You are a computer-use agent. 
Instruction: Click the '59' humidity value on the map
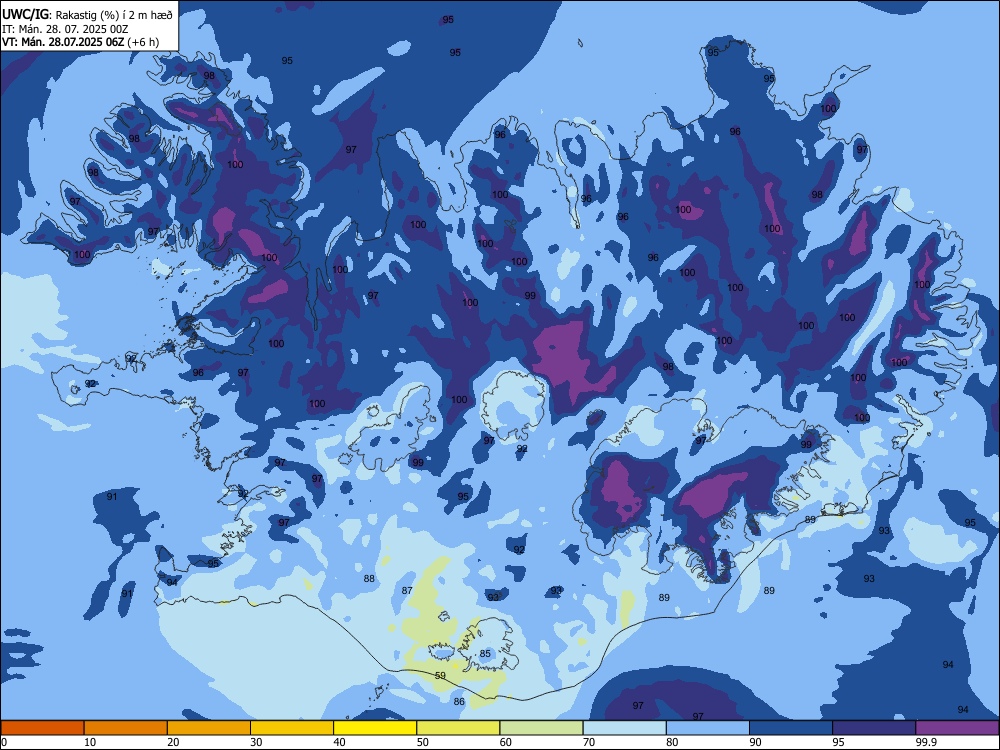[x=440, y=675]
